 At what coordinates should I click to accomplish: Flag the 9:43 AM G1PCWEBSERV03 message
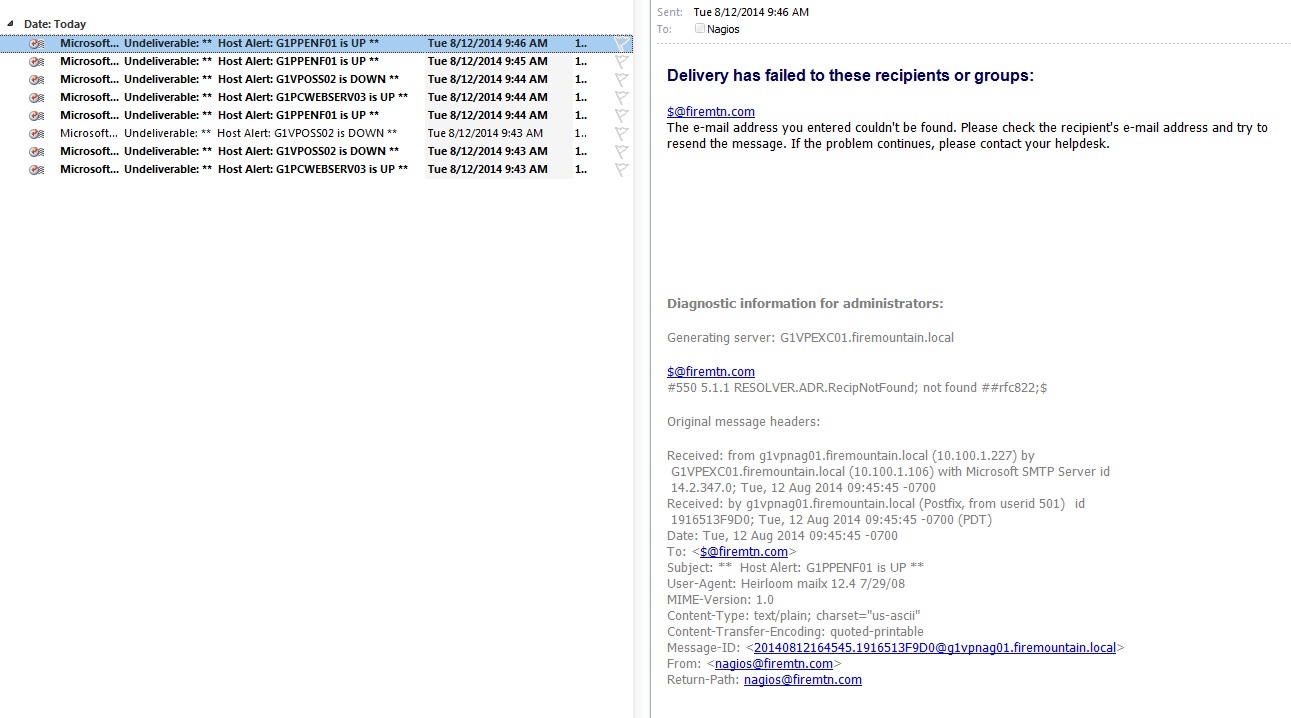pyautogui.click(x=621, y=170)
